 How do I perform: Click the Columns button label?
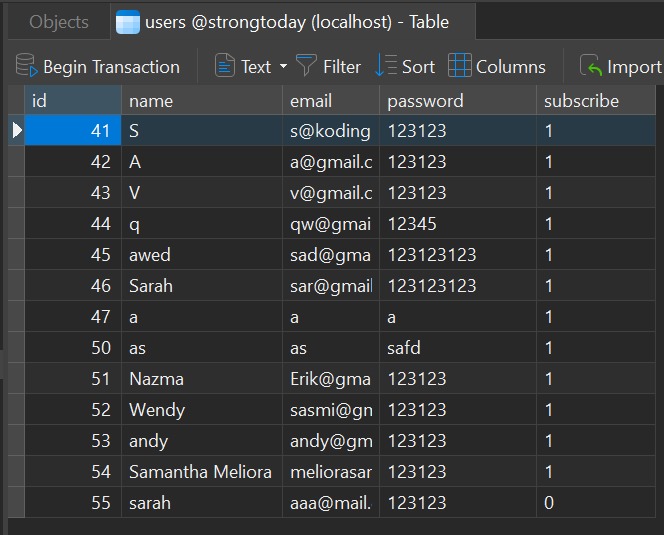(511, 67)
